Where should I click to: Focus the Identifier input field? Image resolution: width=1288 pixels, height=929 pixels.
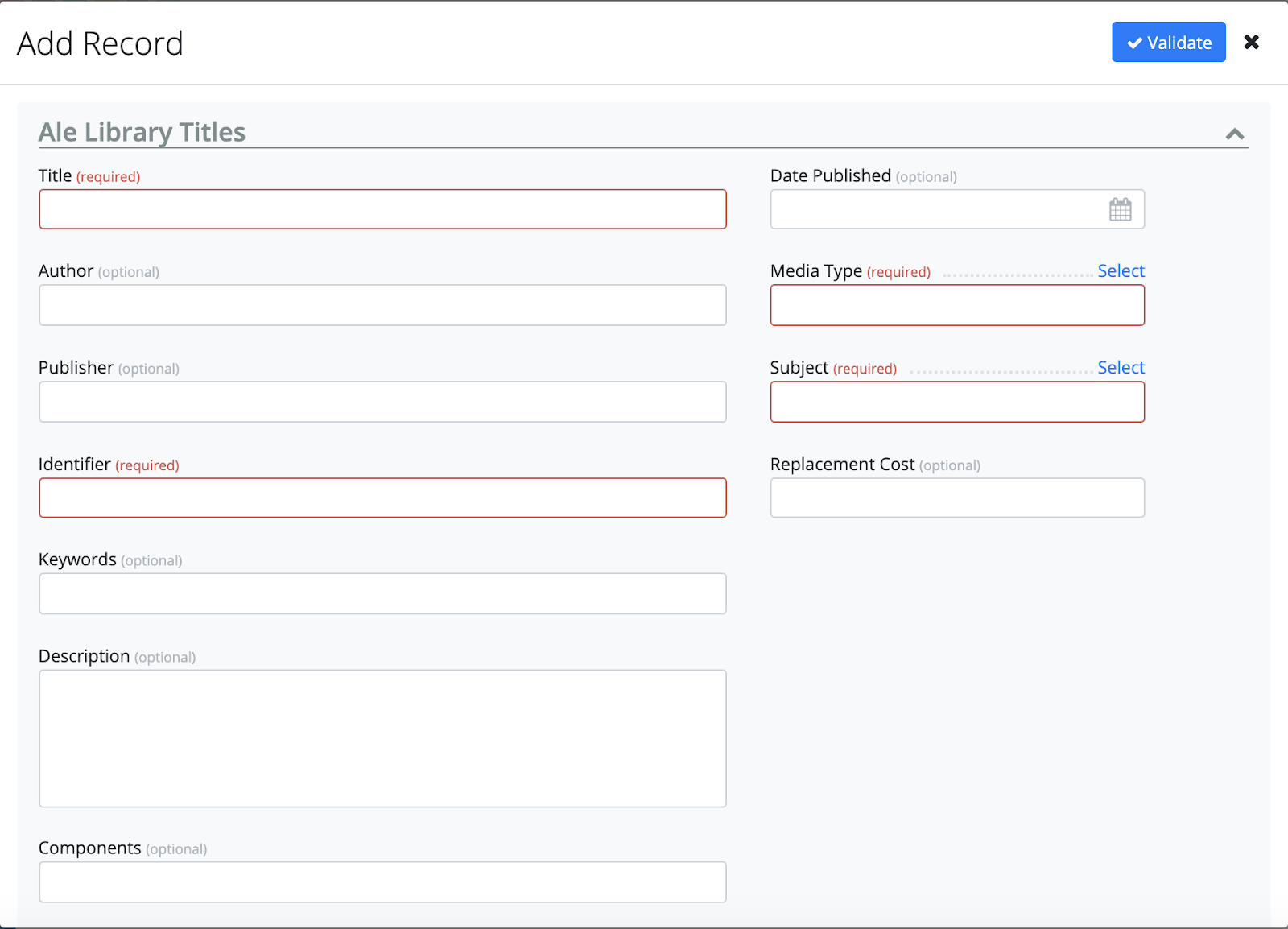pos(382,498)
